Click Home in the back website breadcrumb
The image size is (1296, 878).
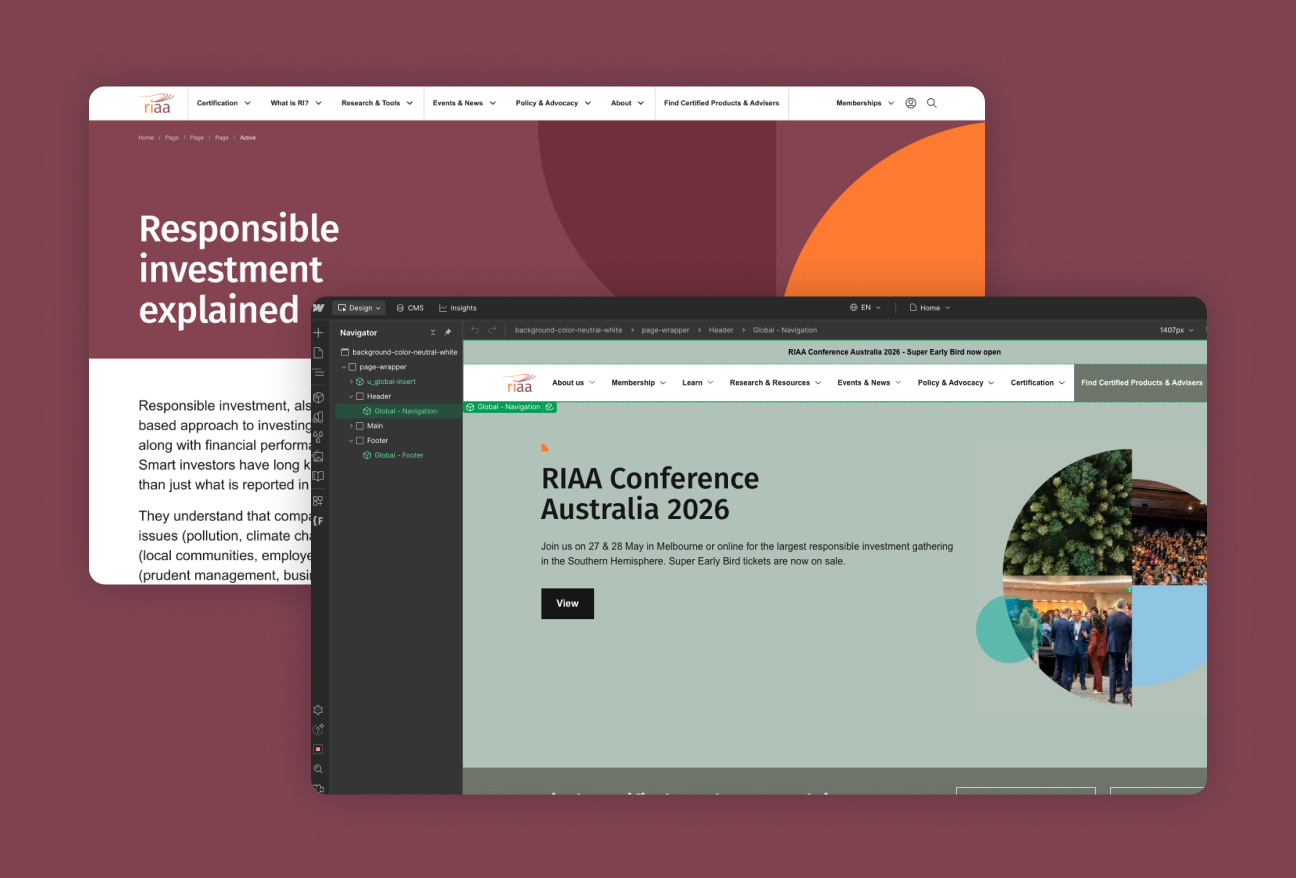tap(146, 137)
